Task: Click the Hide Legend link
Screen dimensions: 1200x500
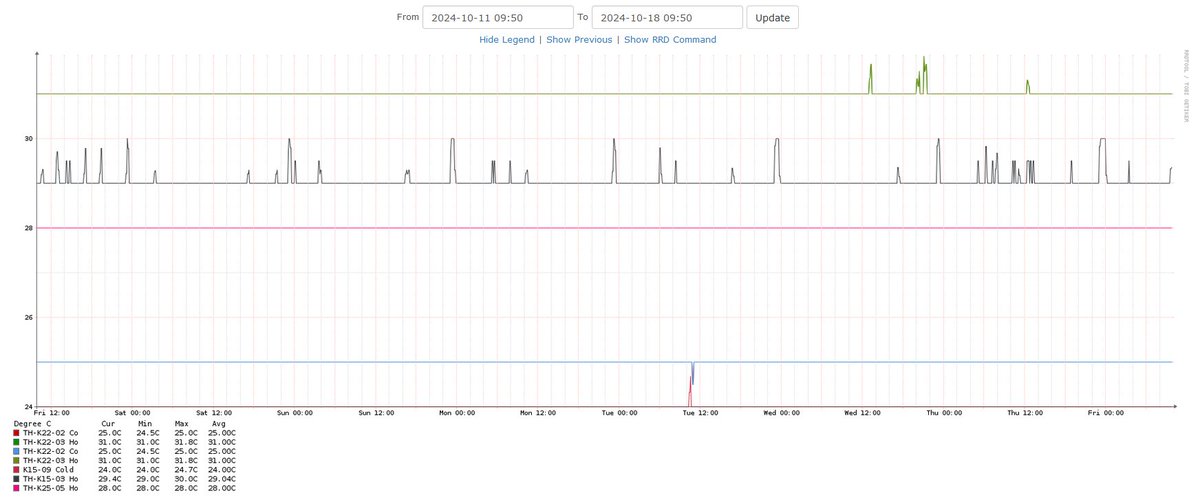Action: (x=506, y=40)
